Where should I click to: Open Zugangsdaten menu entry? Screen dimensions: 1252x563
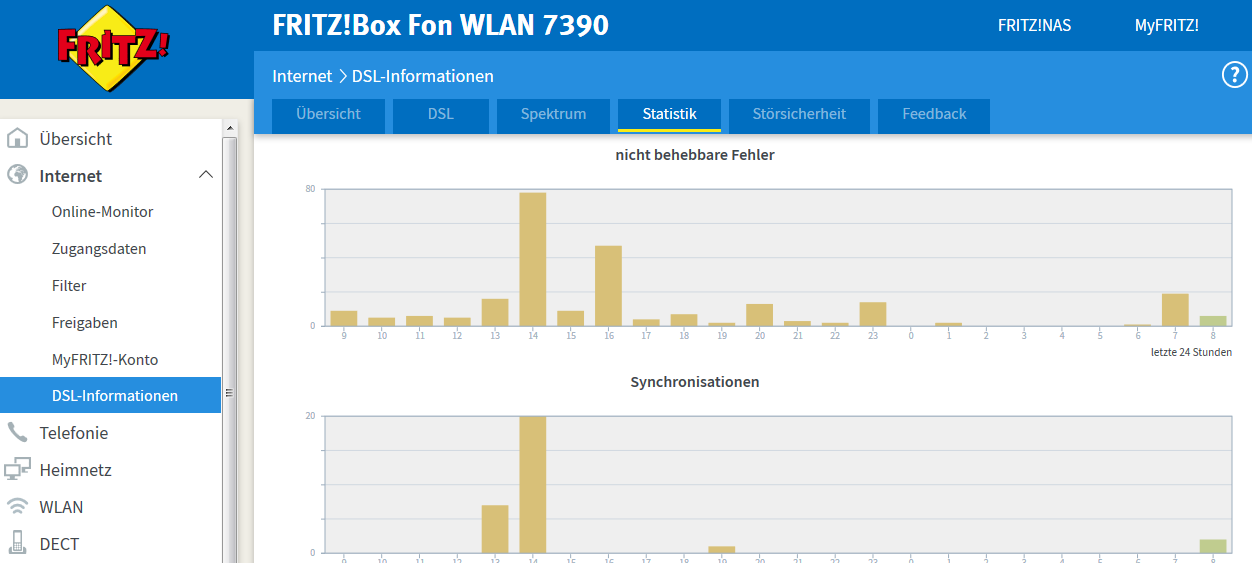point(99,249)
